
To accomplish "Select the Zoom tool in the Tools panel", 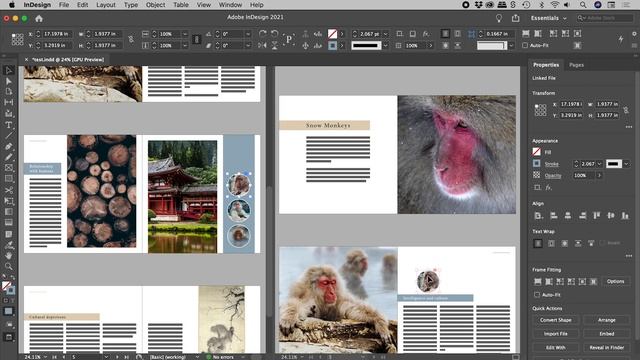I will [9, 267].
